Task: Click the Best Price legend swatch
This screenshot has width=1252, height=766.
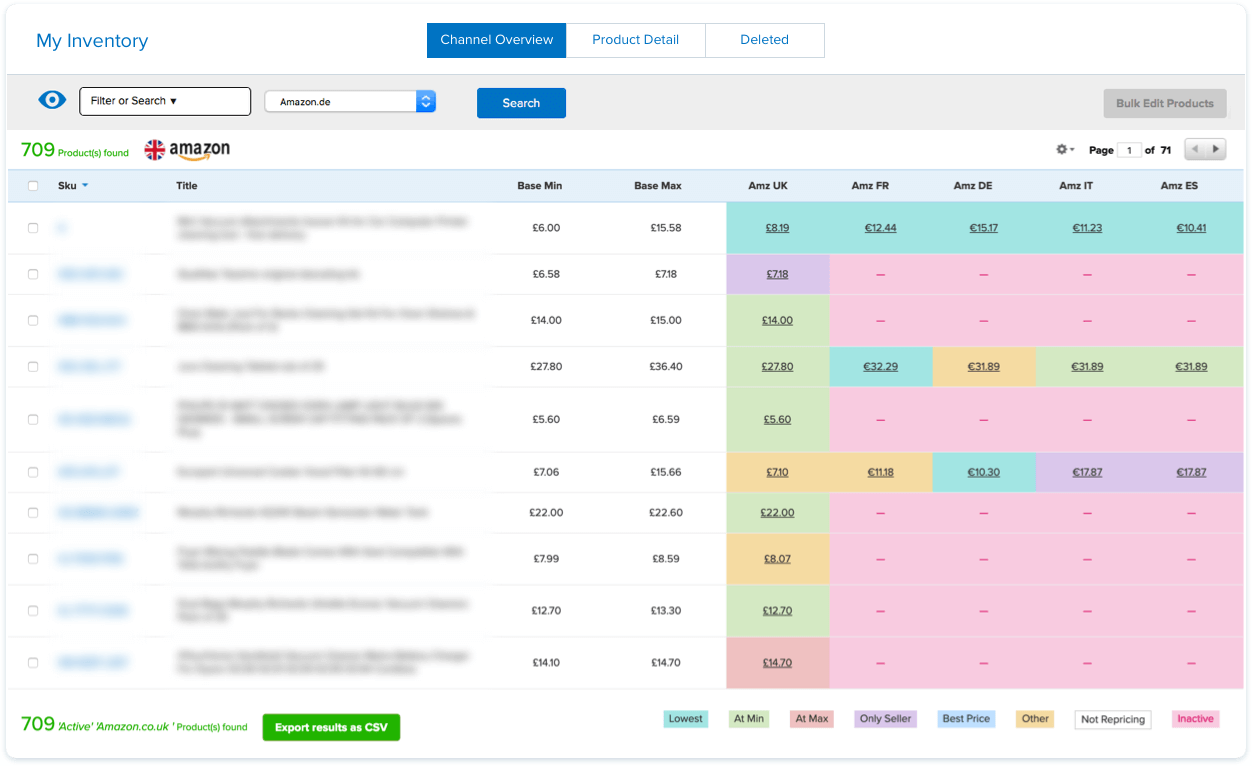Action: [966, 719]
